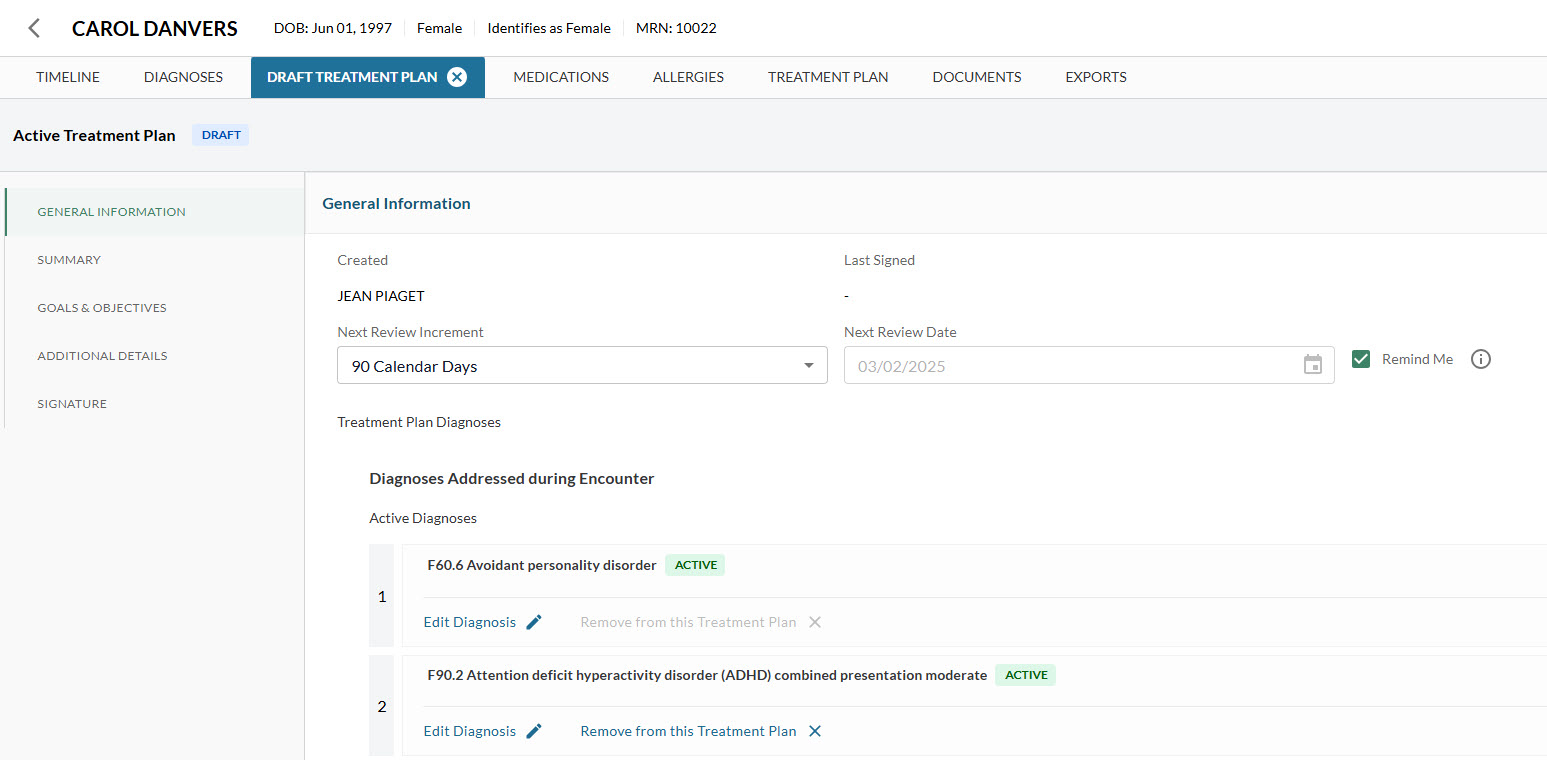1547x760 pixels.
Task: Open the Next Review Increment dropdown
Action: [808, 365]
